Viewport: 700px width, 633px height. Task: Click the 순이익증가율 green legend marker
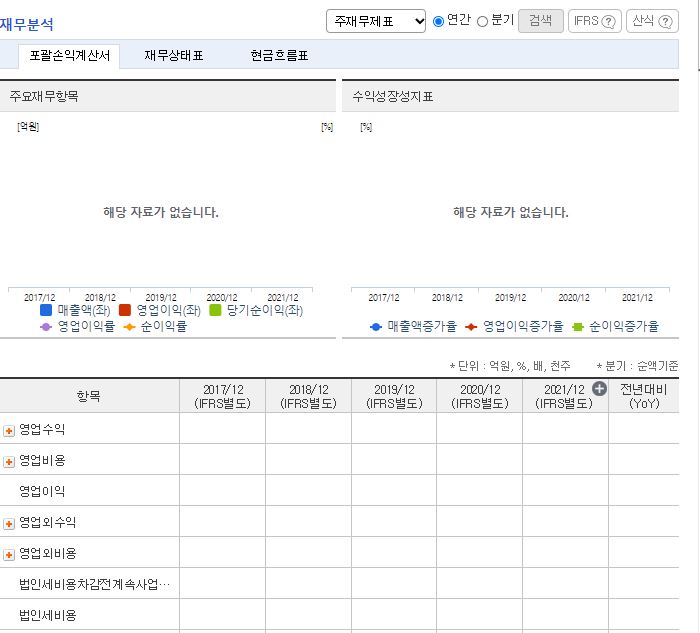point(578,327)
